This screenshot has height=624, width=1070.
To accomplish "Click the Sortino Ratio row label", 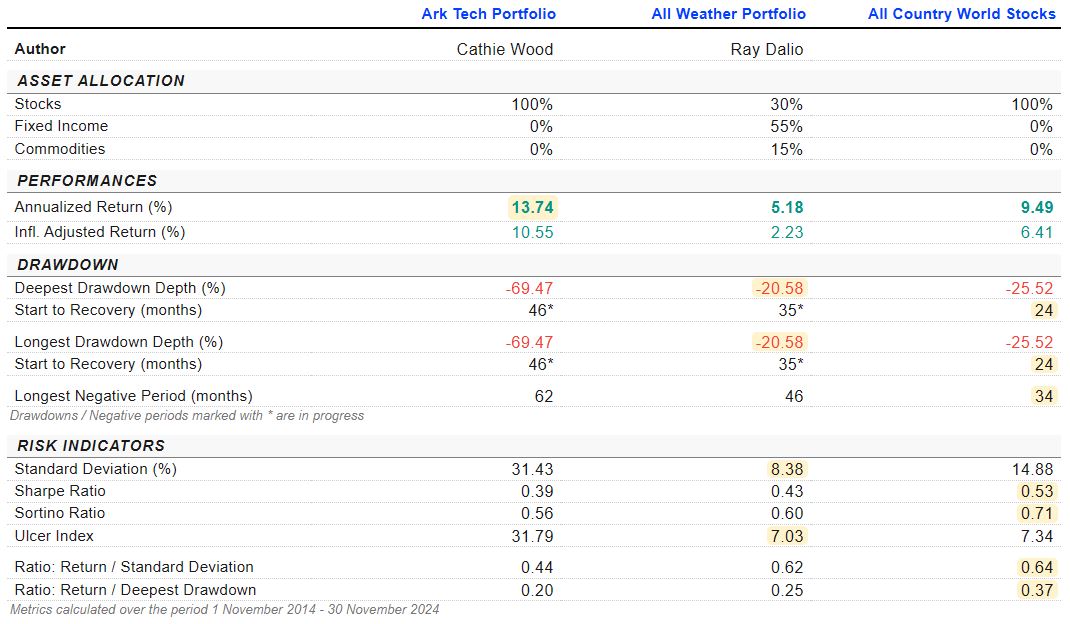I will (x=60, y=513).
